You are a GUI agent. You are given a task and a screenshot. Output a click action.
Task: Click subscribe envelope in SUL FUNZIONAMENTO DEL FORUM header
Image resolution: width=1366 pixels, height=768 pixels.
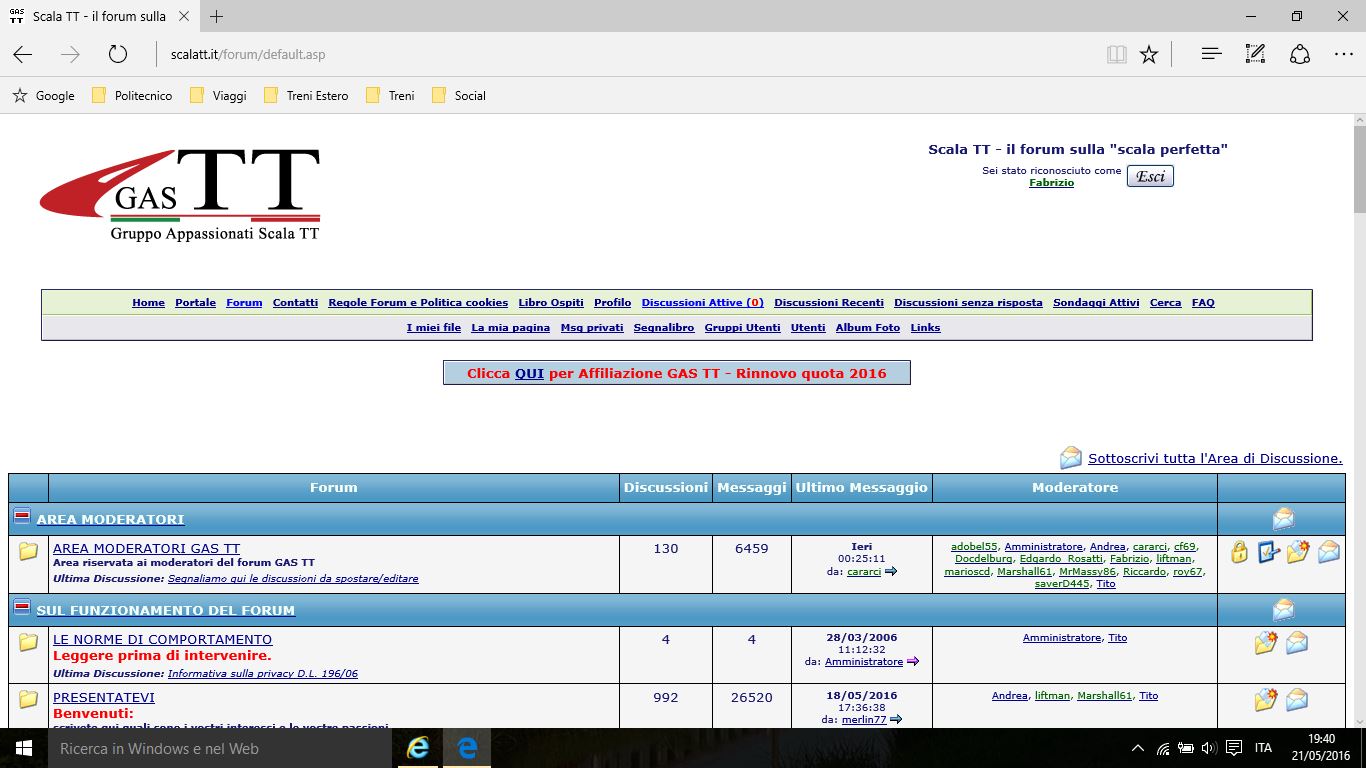1284,610
